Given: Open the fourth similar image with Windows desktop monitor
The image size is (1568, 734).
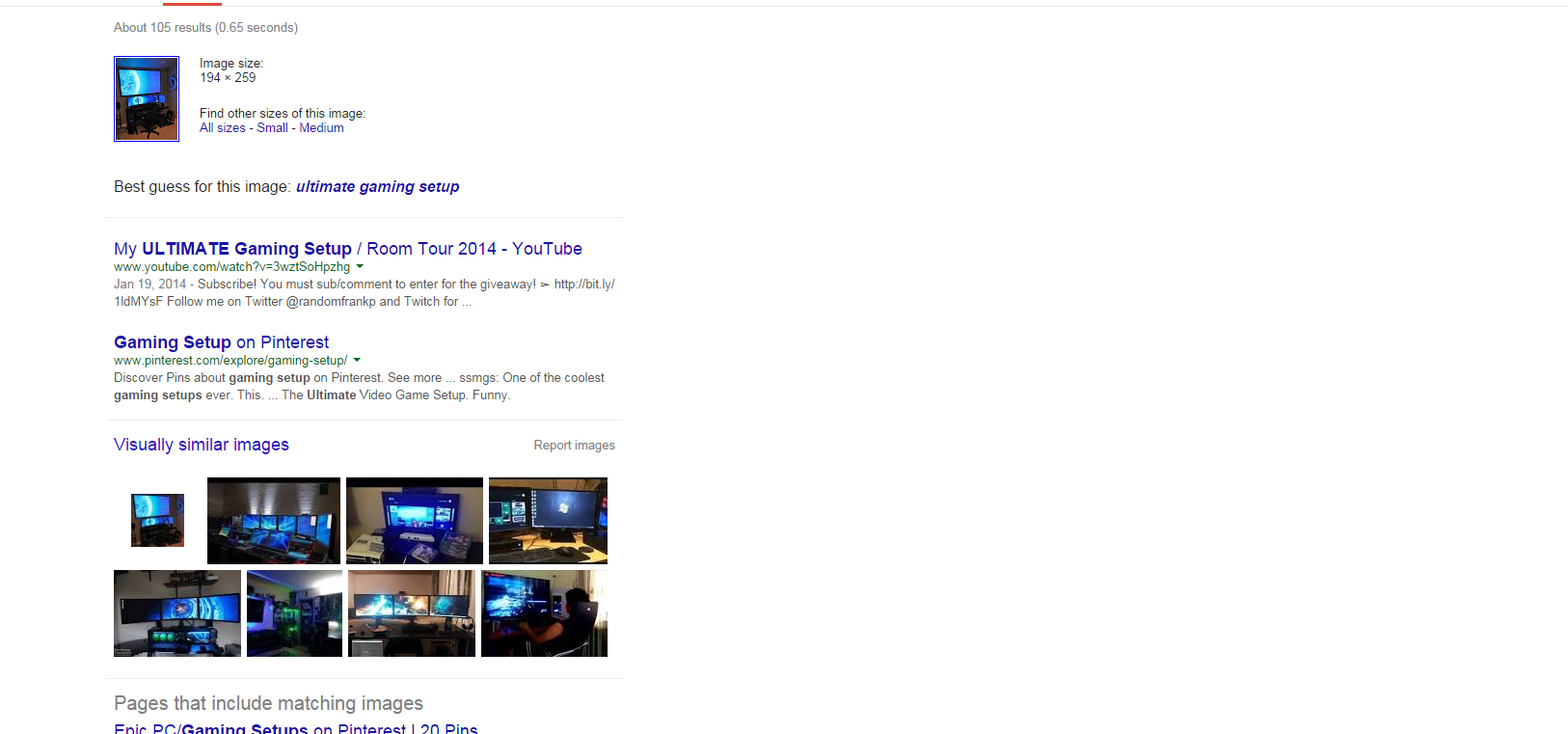Looking at the screenshot, I should click(x=548, y=521).
